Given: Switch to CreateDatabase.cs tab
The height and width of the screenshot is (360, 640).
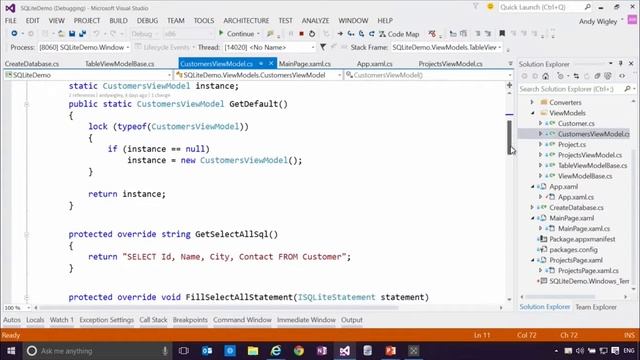Looking at the screenshot, I should [32, 64].
